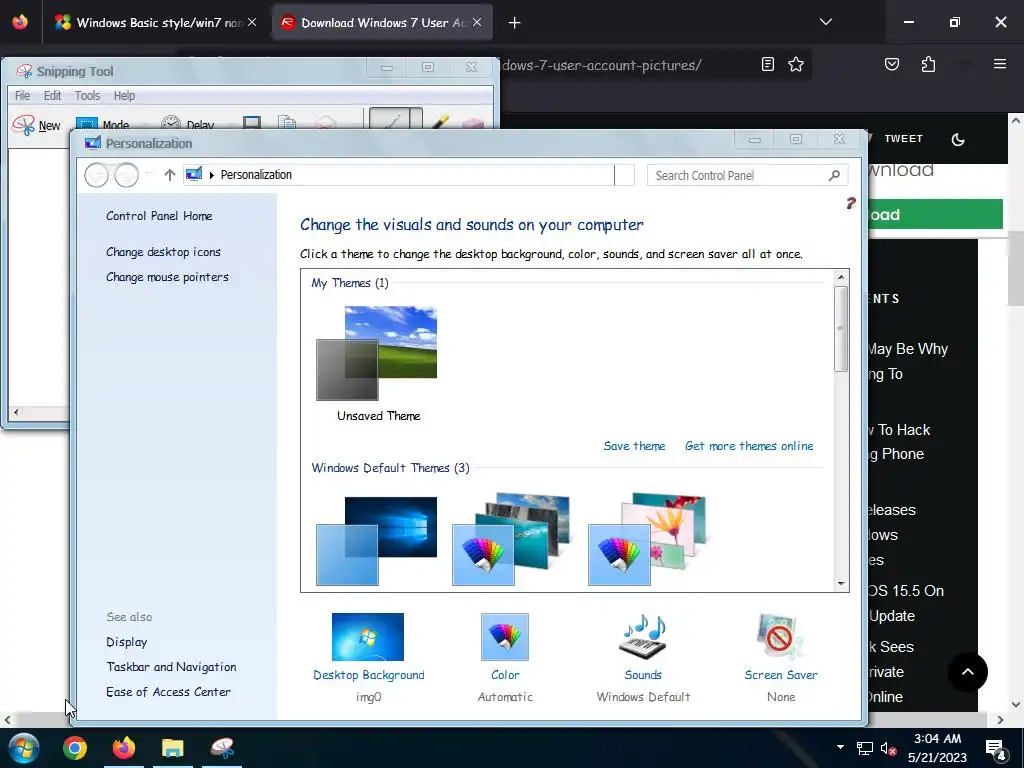
Task: Open File menu in Snipping Tool
Action: [22, 96]
